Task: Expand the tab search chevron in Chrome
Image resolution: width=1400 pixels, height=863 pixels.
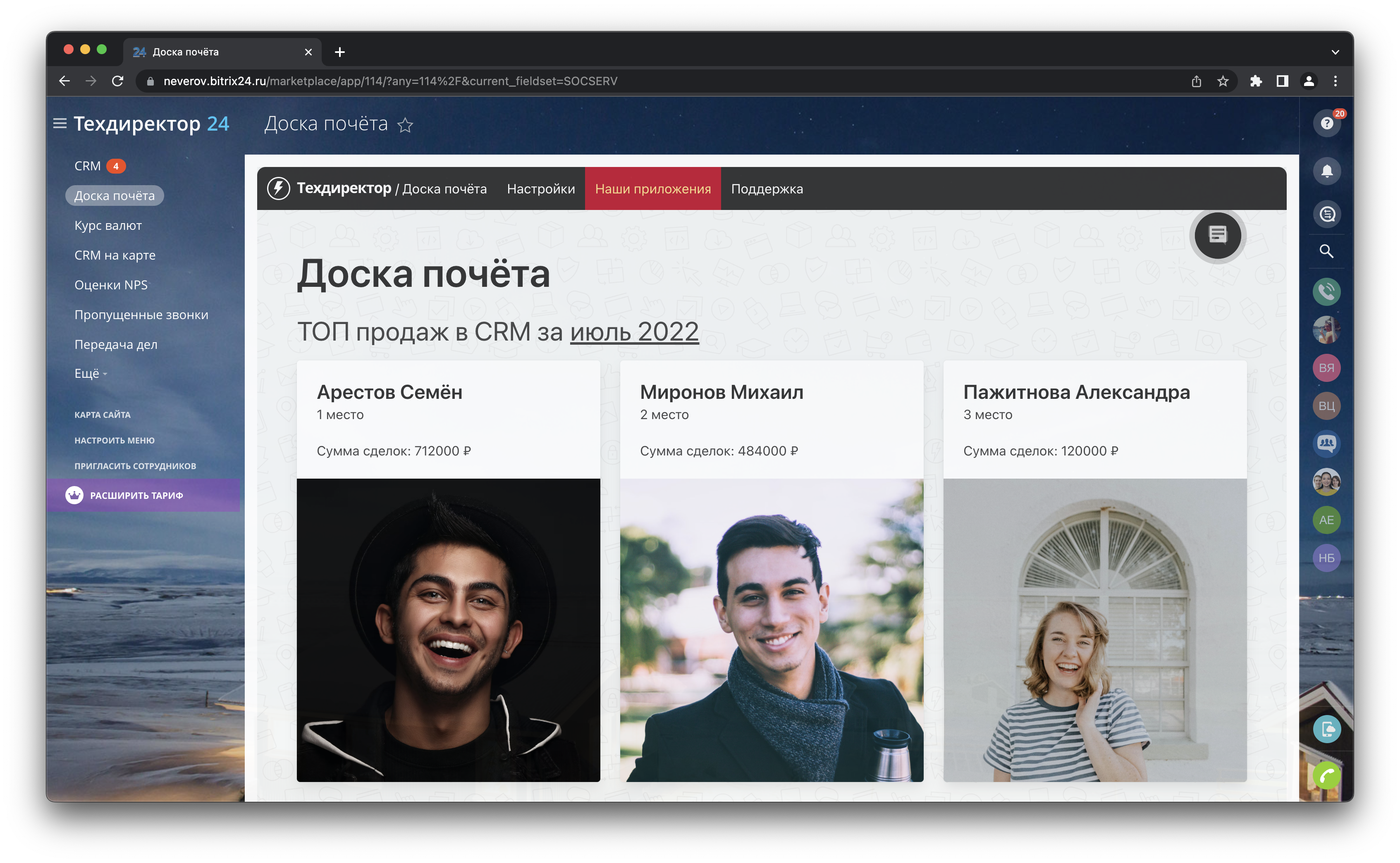Action: click(1335, 52)
